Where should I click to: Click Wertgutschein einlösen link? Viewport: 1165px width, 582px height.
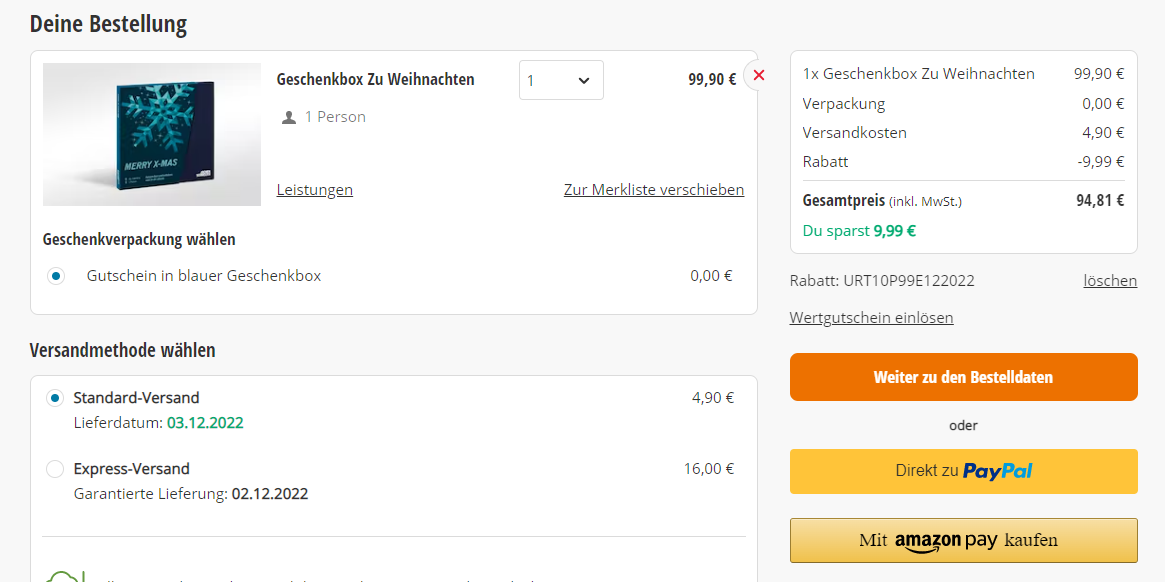[x=872, y=318]
